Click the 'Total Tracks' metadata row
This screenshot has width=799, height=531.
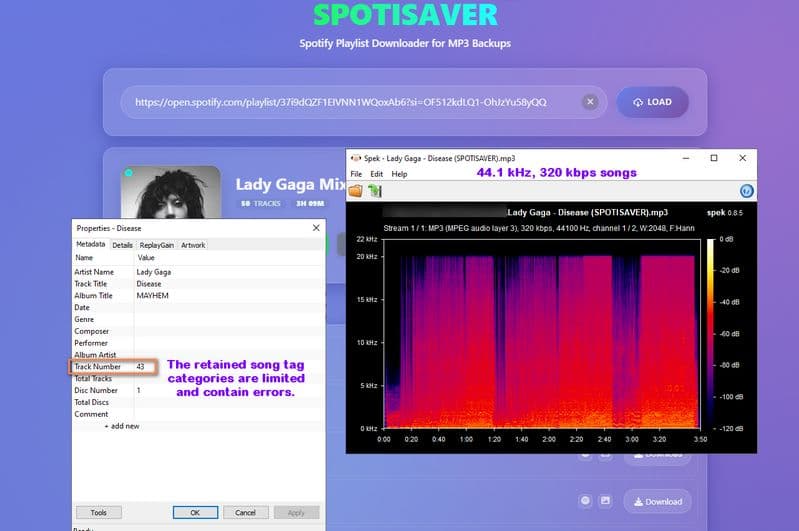tap(198, 378)
